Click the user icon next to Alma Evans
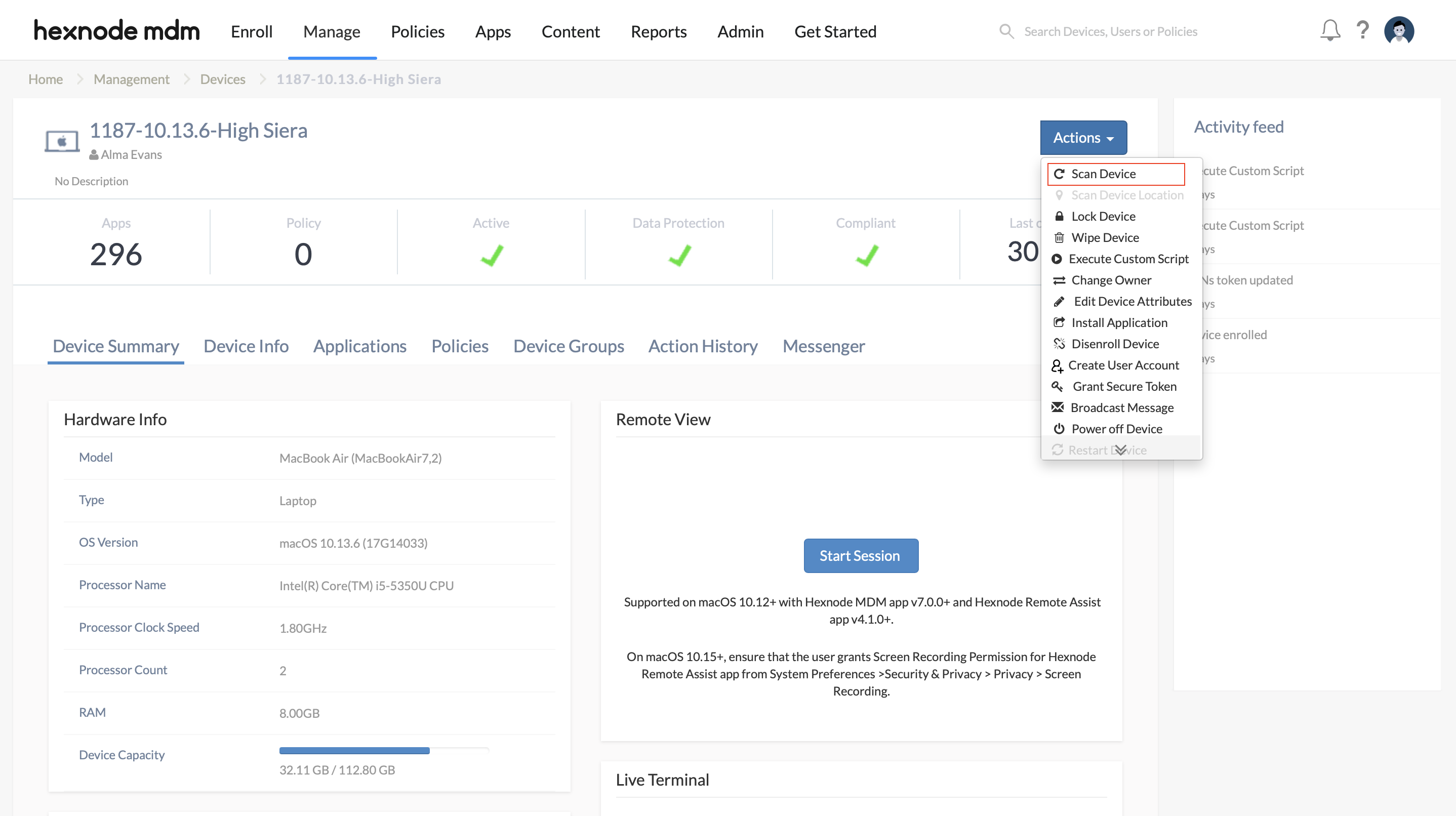 (94, 155)
